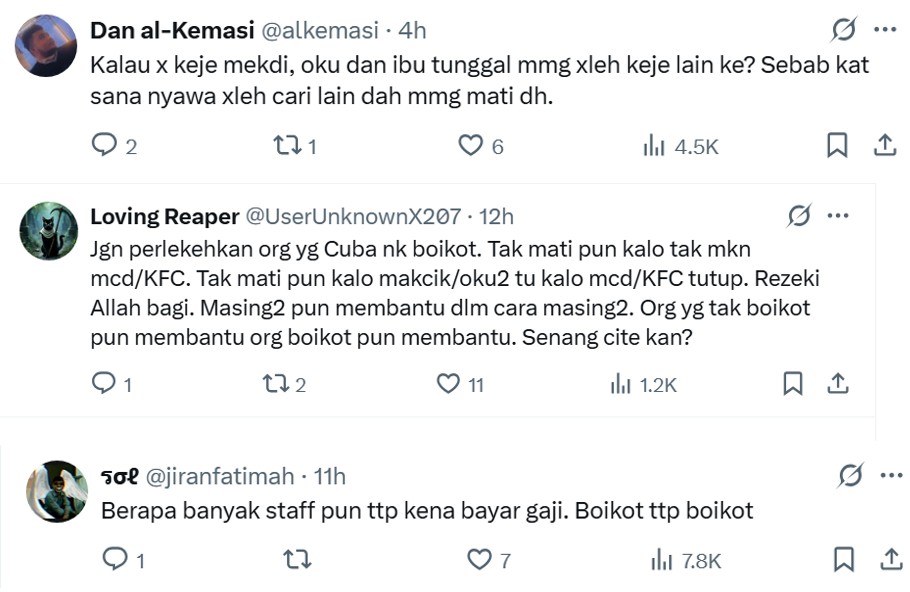The image size is (910, 592).
Task: Reply to Dan al-Kemasi's tweet
Action: (x=105, y=146)
